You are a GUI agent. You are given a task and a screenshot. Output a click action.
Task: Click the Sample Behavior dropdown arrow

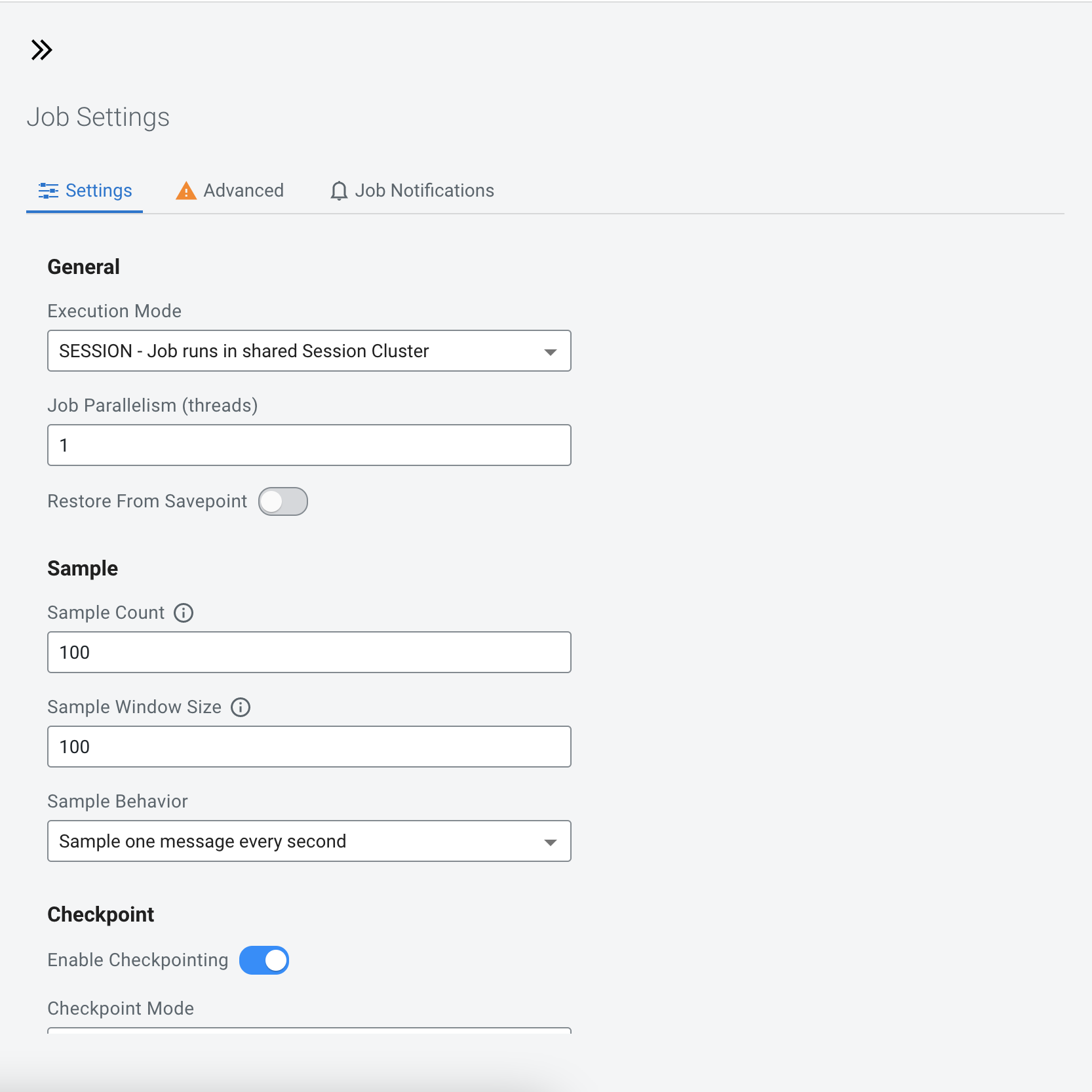[x=551, y=842]
